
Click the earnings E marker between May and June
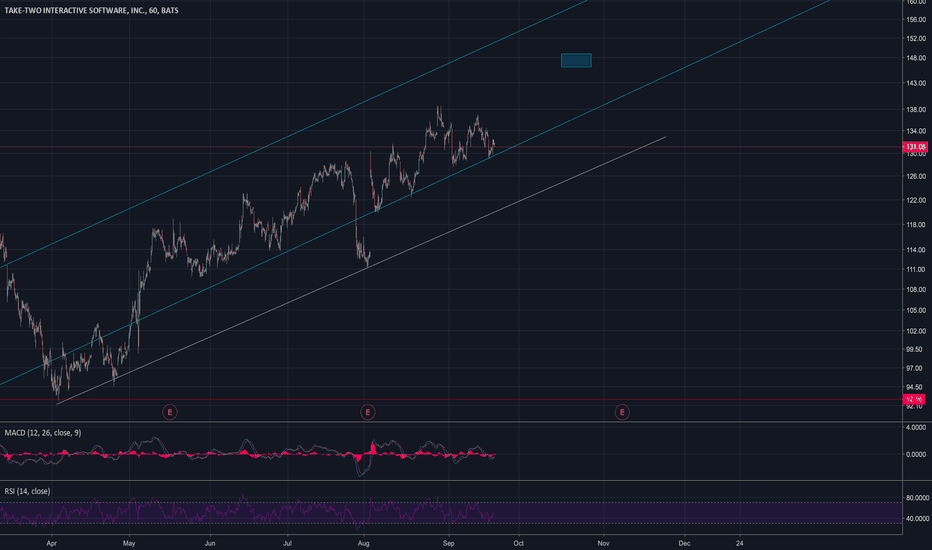[169, 412]
